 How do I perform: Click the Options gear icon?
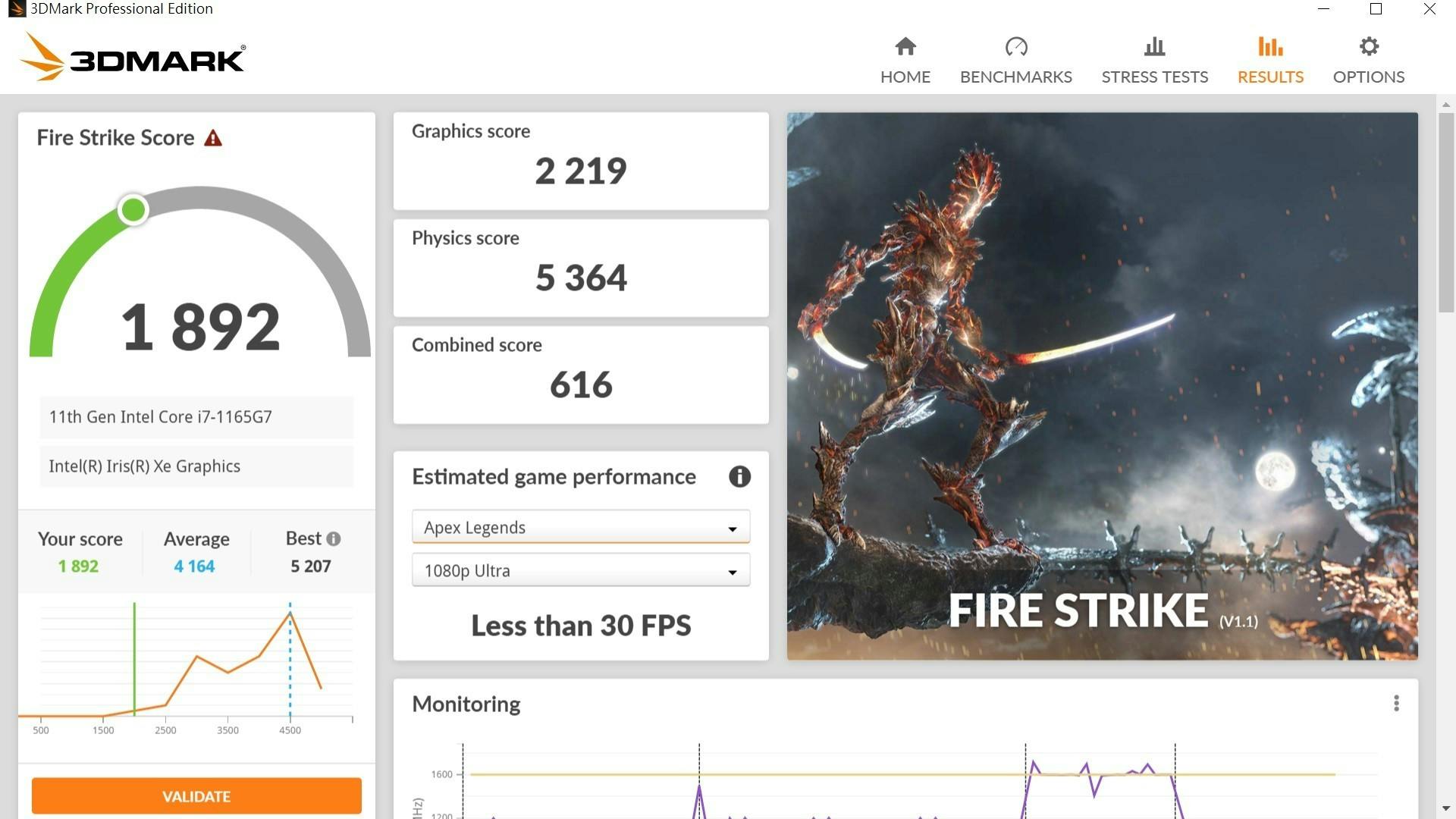[x=1369, y=47]
